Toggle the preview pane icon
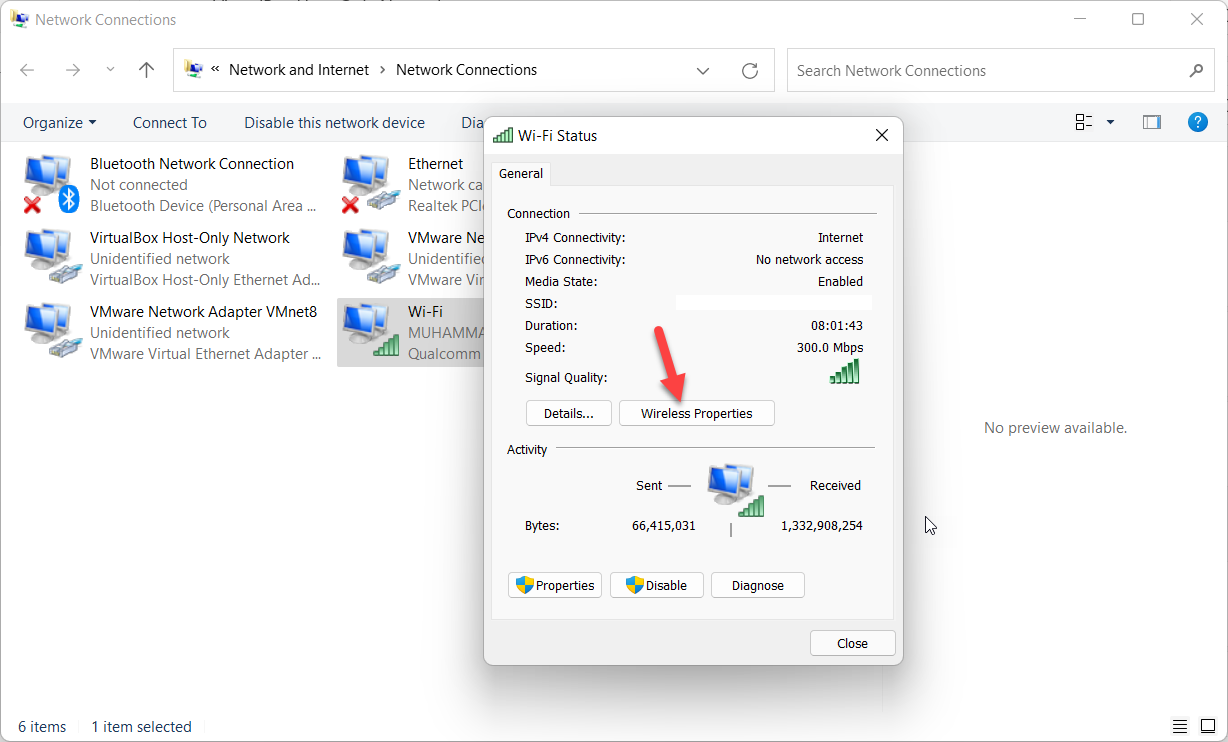This screenshot has width=1228, height=742. 1152,122
